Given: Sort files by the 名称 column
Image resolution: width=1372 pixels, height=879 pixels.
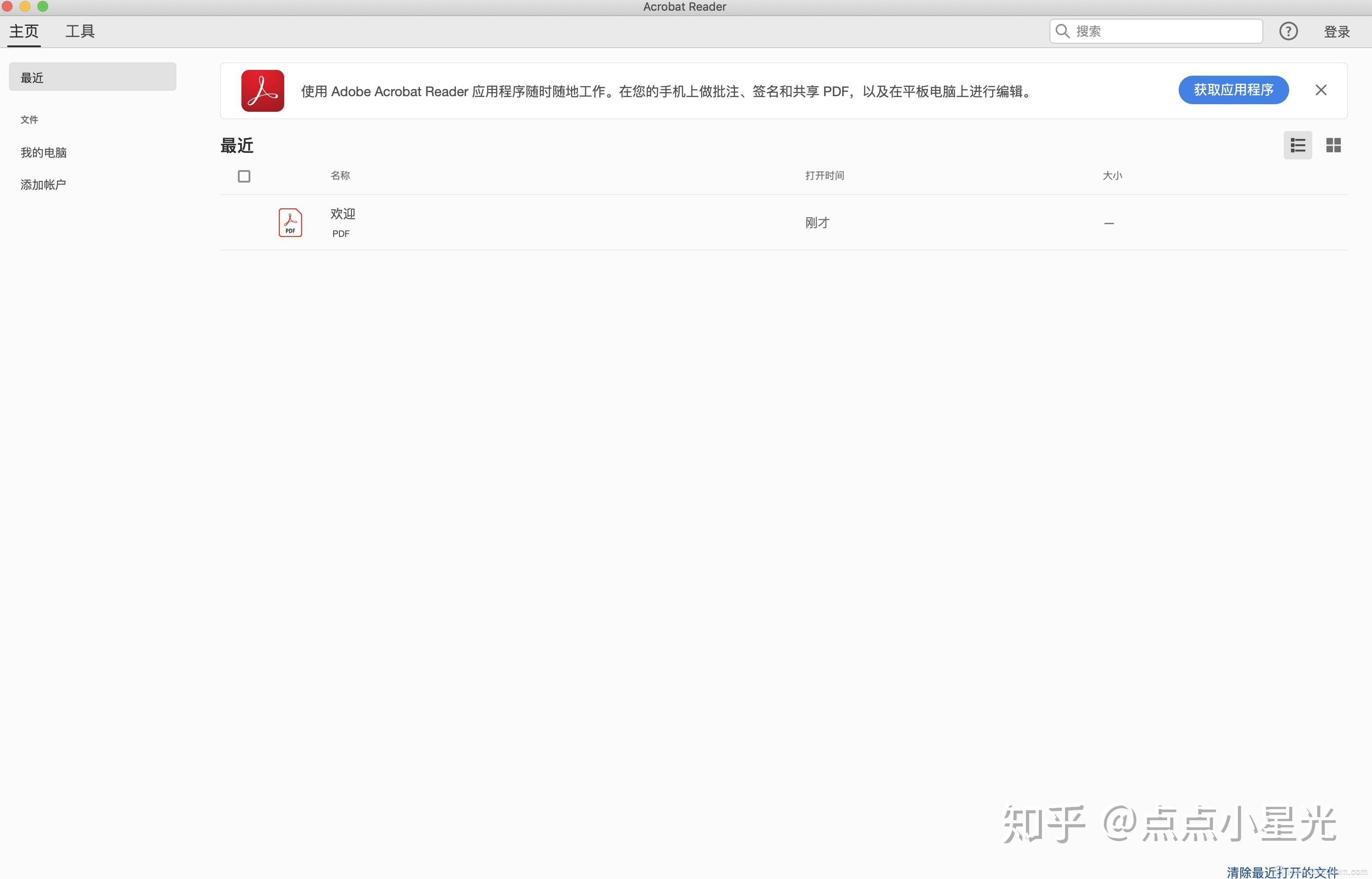Looking at the screenshot, I should click(x=340, y=175).
